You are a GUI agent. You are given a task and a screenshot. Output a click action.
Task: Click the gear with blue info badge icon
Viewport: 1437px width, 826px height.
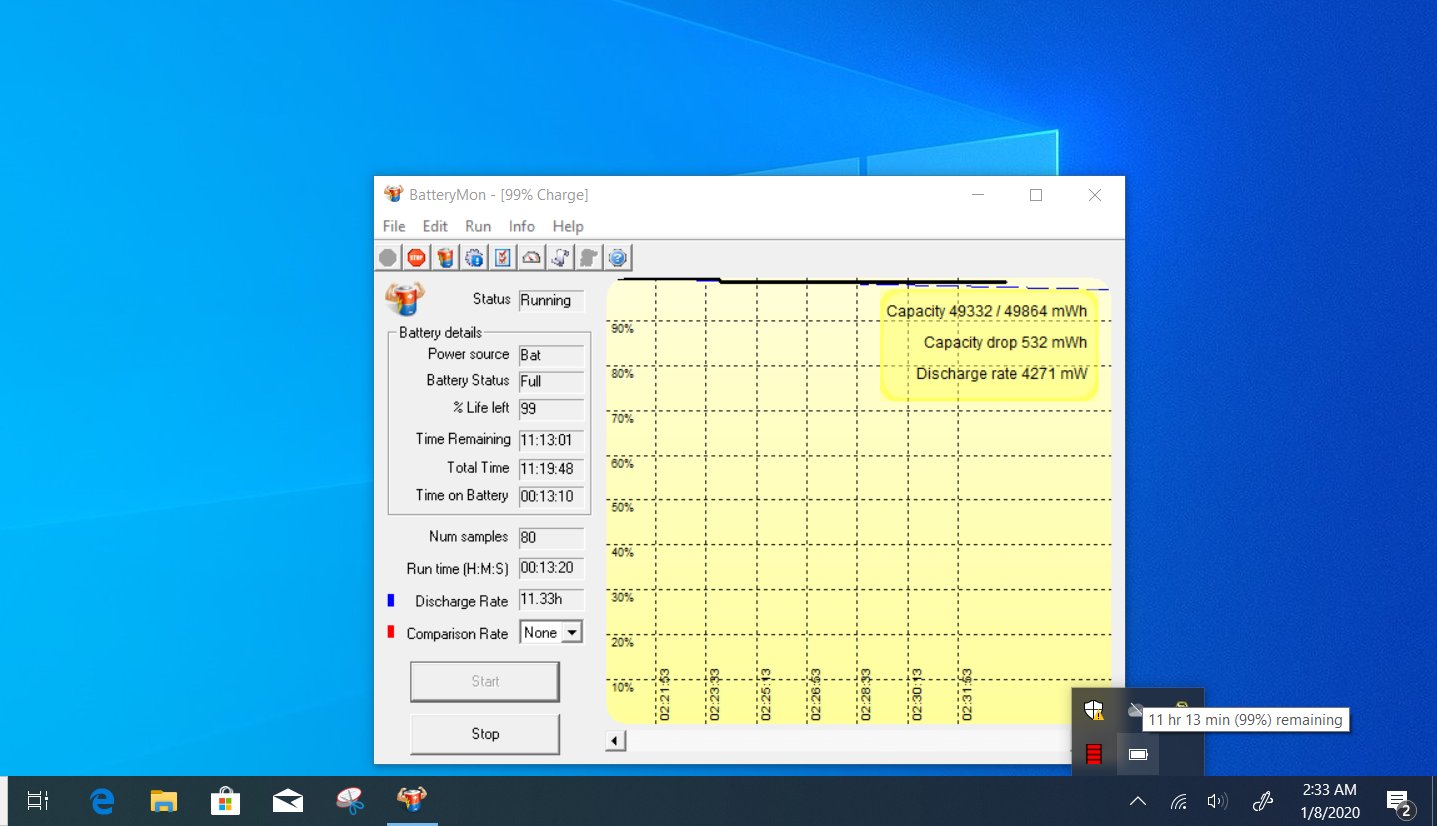point(474,258)
